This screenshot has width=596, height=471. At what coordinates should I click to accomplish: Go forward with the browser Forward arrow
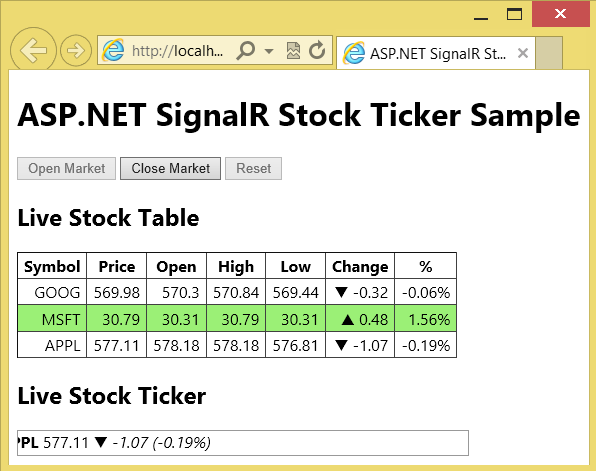coord(76,50)
